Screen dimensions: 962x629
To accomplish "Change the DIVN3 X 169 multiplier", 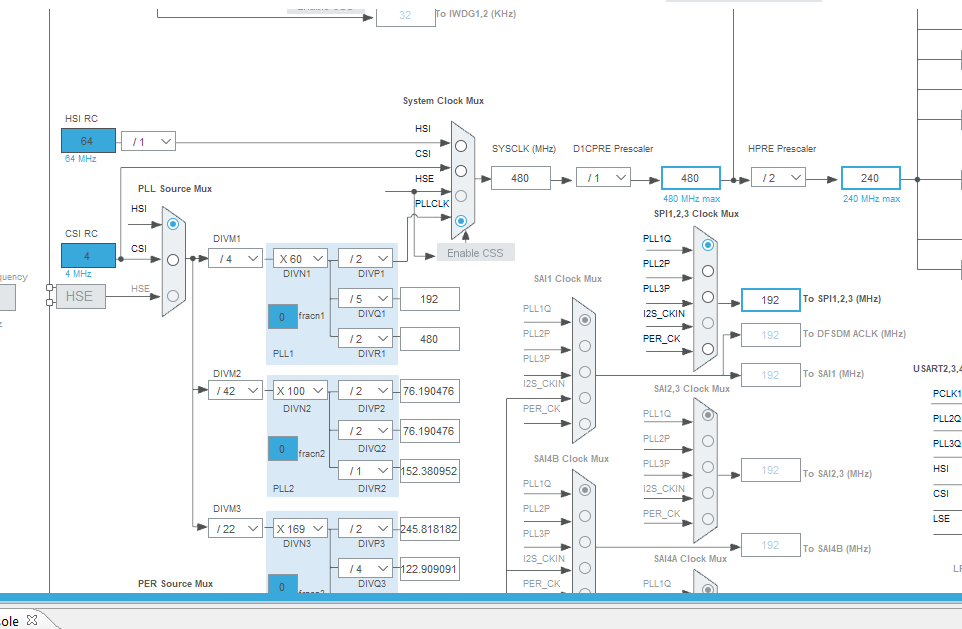I will click(x=298, y=528).
